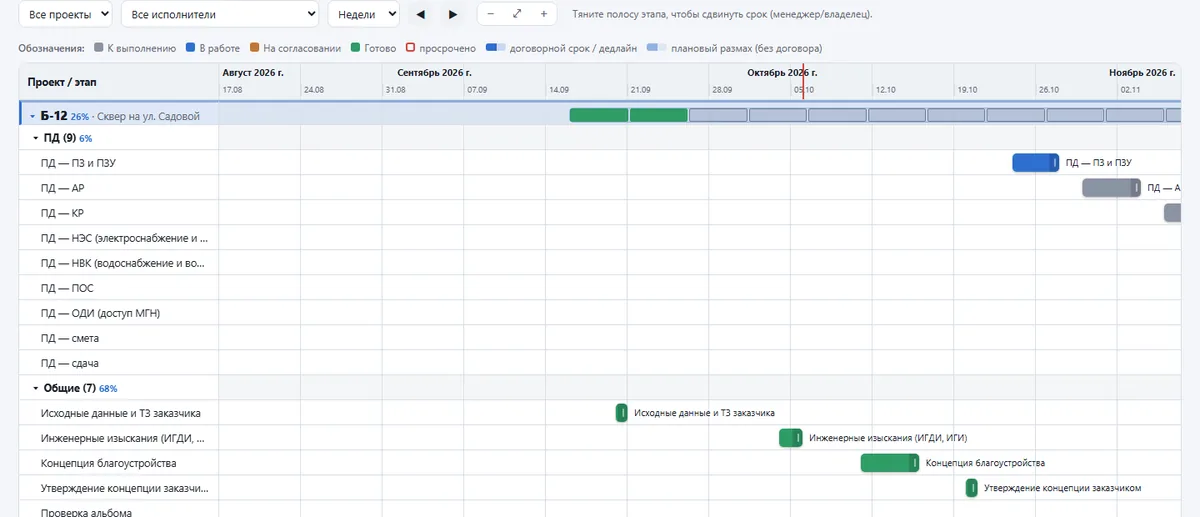Click the "Август 2026 г." month header
Image resolution: width=1200 pixels, height=517 pixels.
click(x=253, y=73)
